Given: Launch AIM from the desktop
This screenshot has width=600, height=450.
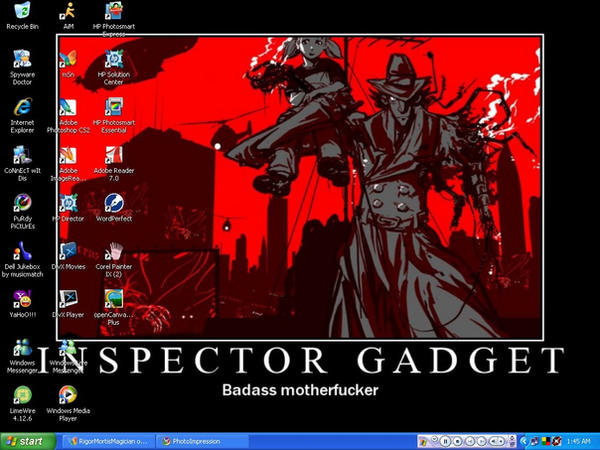Looking at the screenshot, I should point(68,15).
